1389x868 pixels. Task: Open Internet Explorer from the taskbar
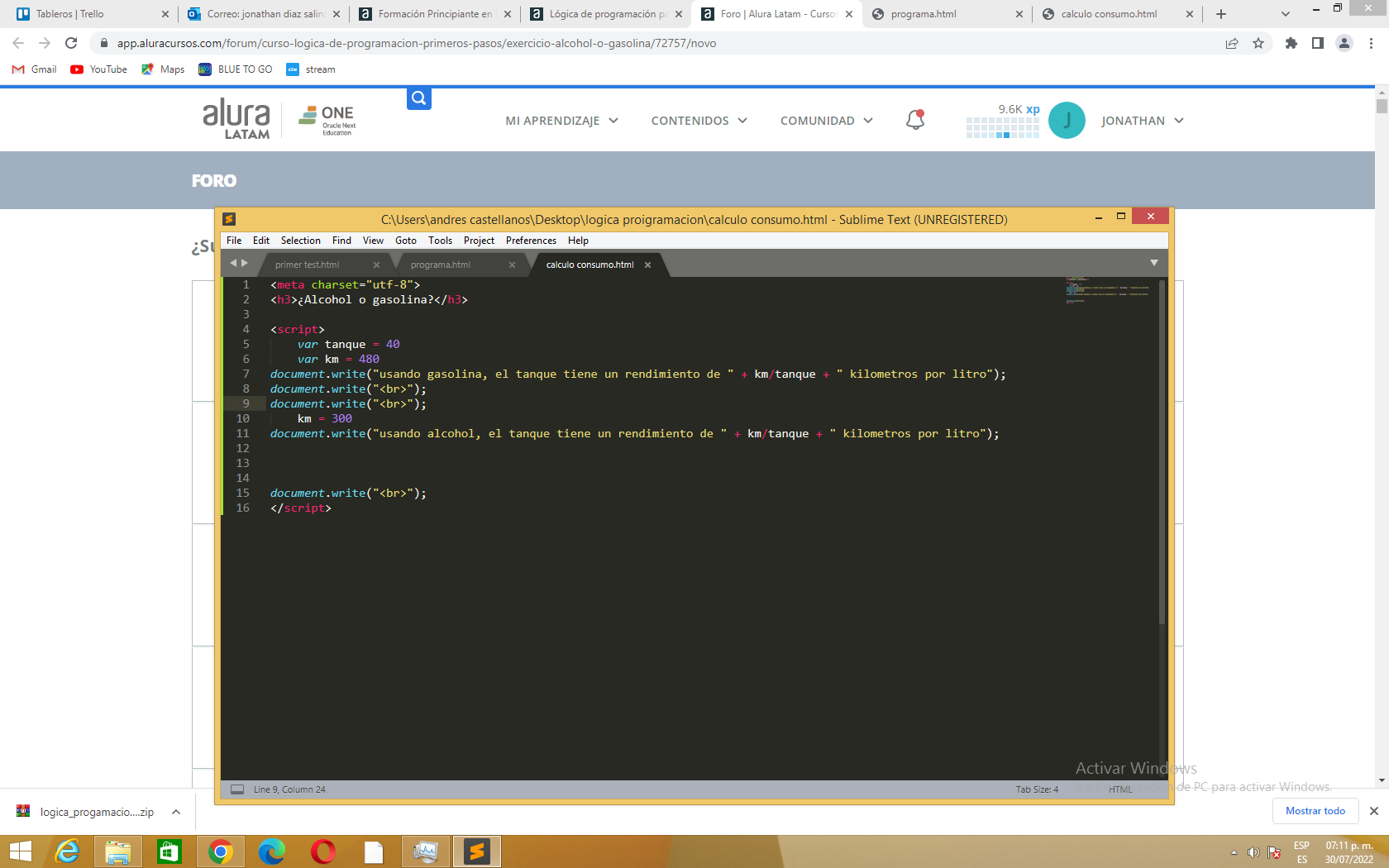point(67,851)
